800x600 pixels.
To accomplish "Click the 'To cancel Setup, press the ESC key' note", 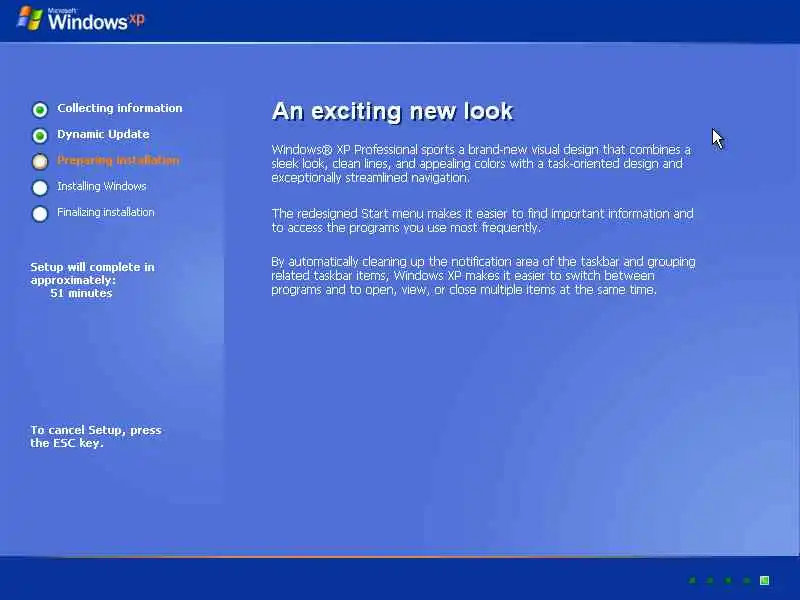I will (96, 436).
